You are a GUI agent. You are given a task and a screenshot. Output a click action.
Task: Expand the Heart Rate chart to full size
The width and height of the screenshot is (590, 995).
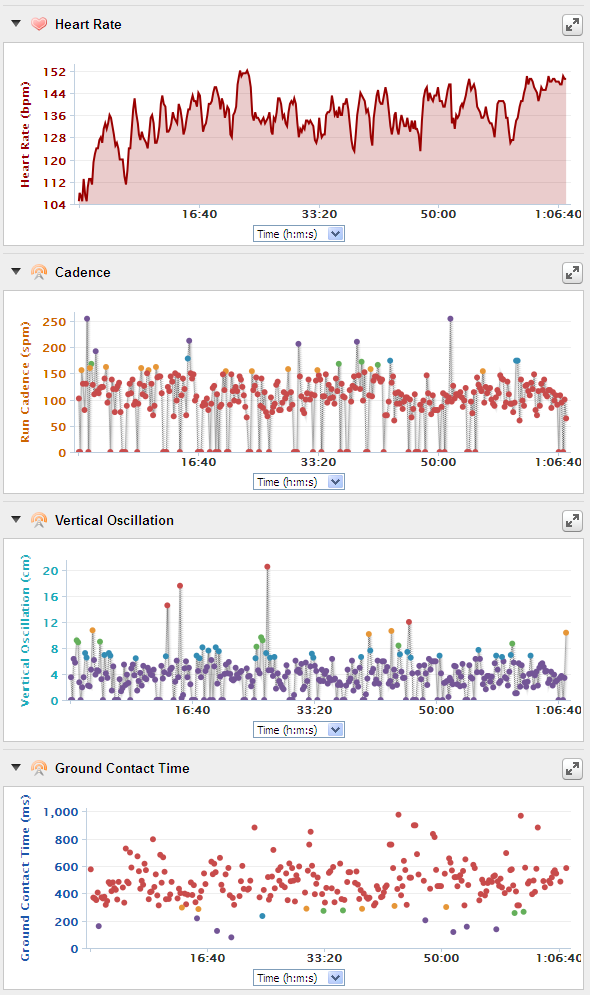tap(572, 25)
